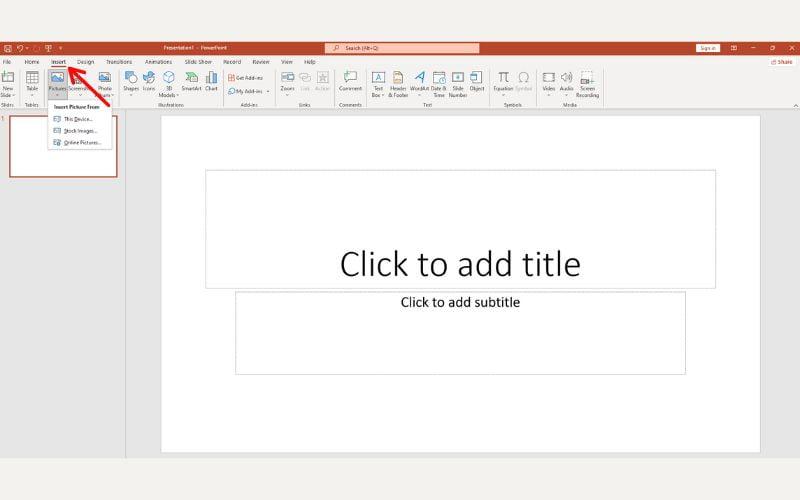The width and height of the screenshot is (800, 500).
Task: Insert Date & Time
Action: click(x=439, y=84)
